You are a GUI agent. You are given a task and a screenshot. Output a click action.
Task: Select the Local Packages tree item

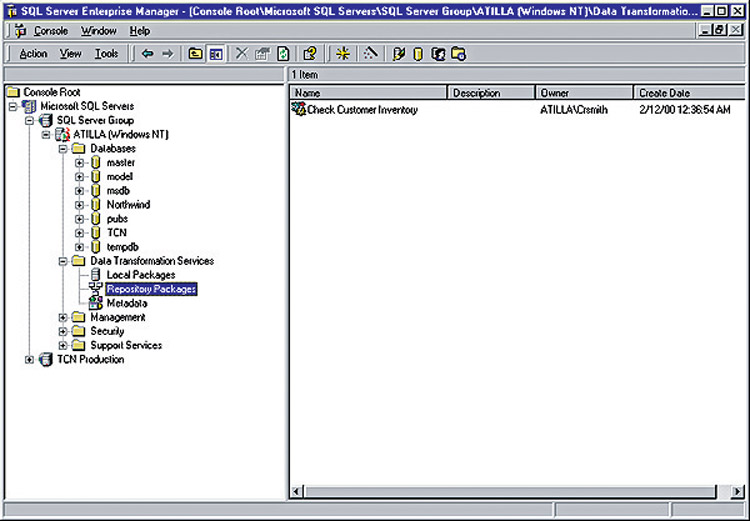pyautogui.click(x=141, y=275)
